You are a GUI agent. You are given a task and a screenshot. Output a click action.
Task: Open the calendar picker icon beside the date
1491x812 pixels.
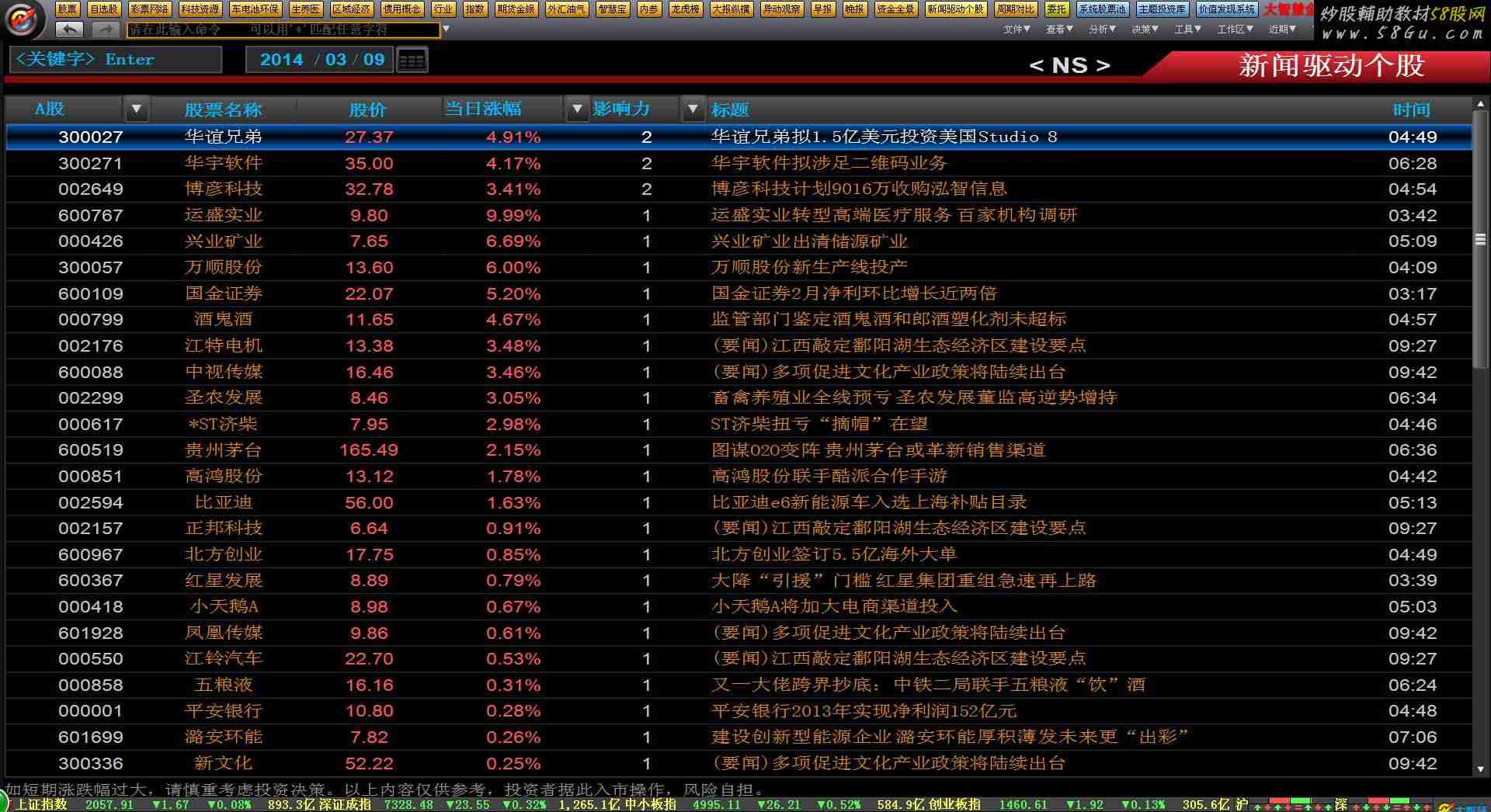pos(412,60)
